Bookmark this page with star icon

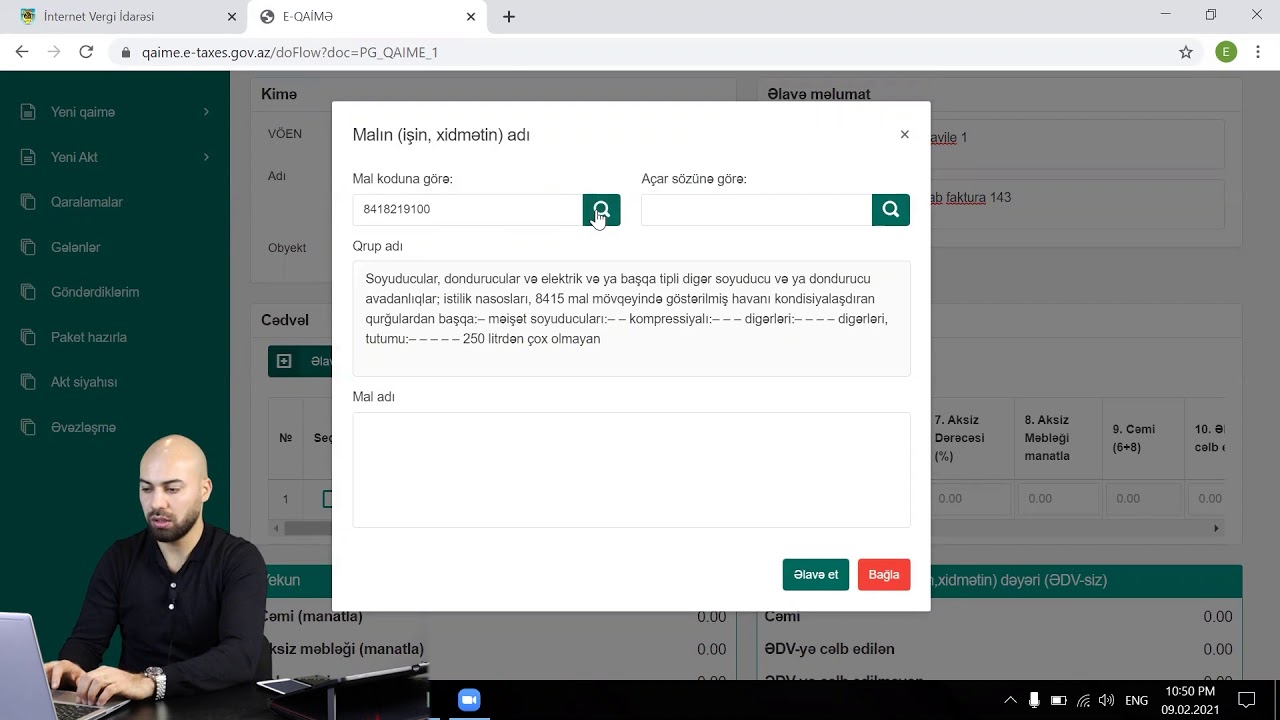tap(1186, 52)
